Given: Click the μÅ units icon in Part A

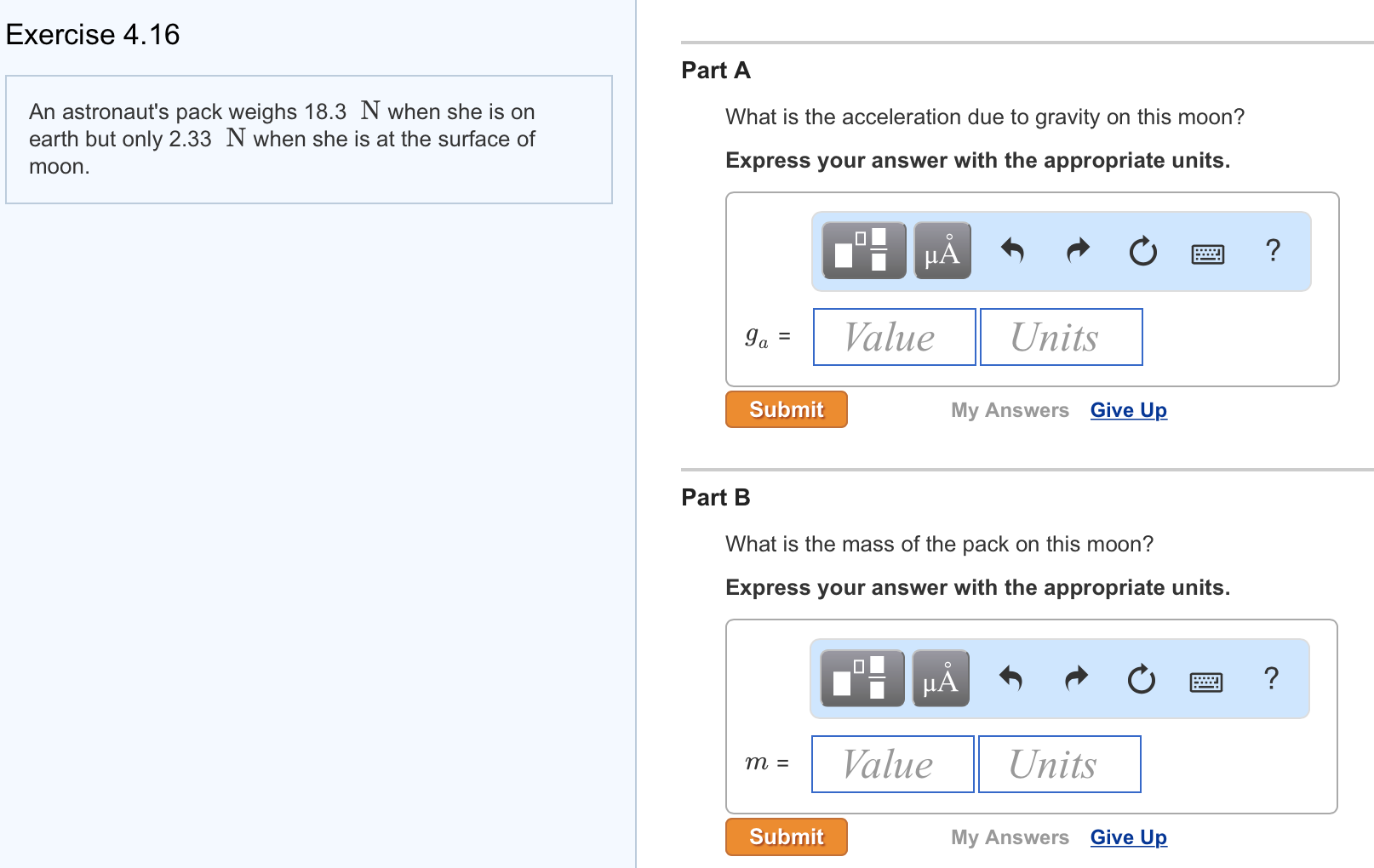Looking at the screenshot, I should pyautogui.click(x=942, y=250).
